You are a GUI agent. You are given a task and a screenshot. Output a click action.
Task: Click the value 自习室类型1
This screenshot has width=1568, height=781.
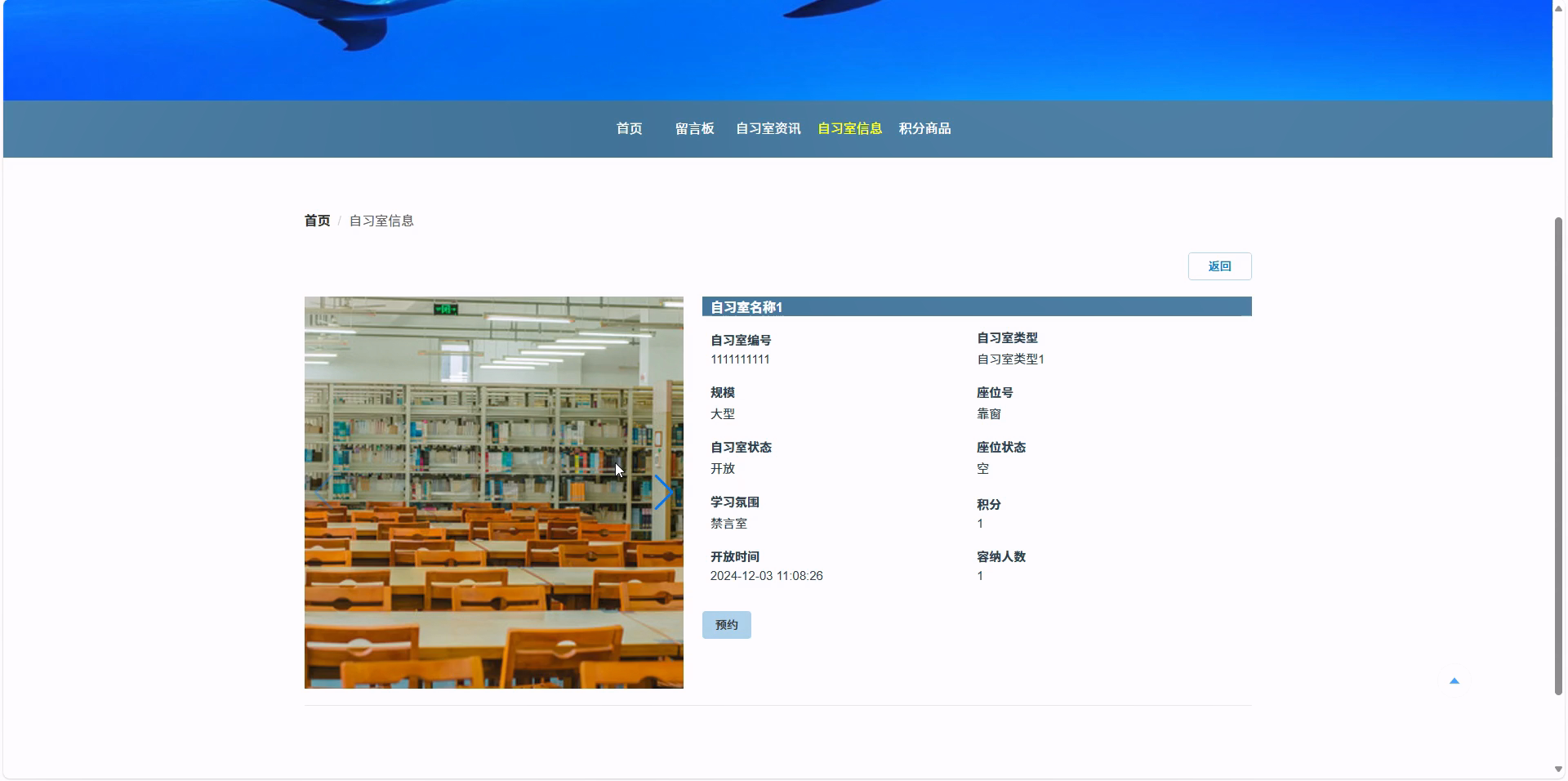coord(1010,359)
